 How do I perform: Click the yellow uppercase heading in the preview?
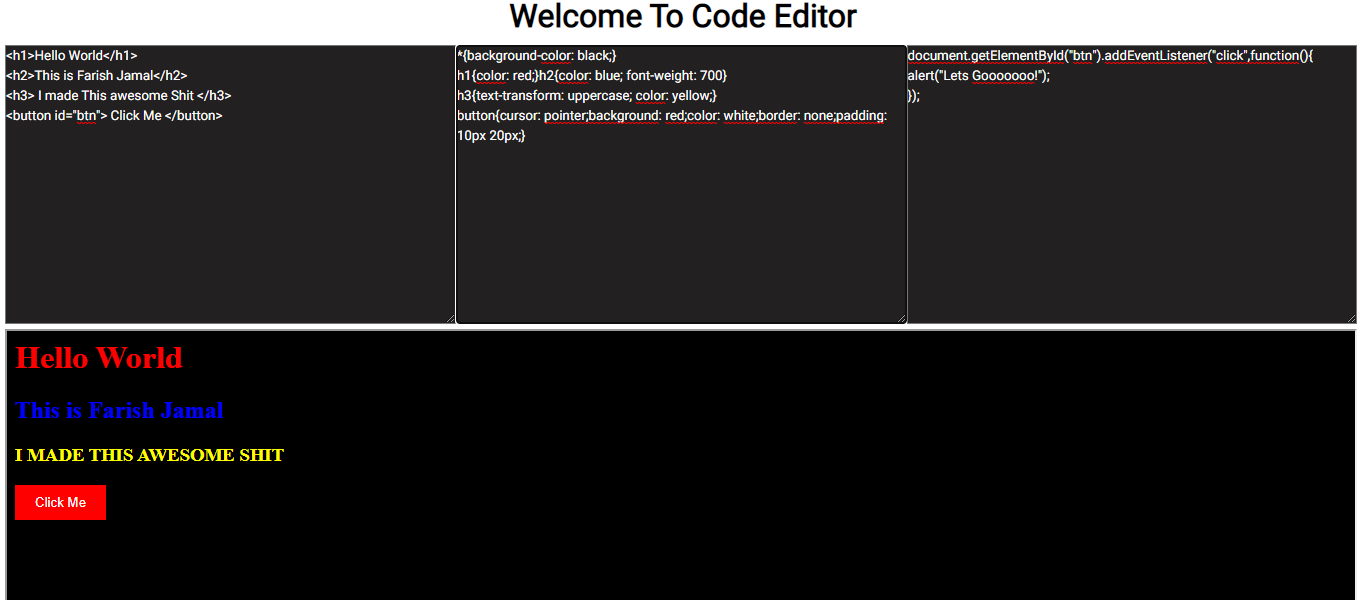click(x=148, y=455)
